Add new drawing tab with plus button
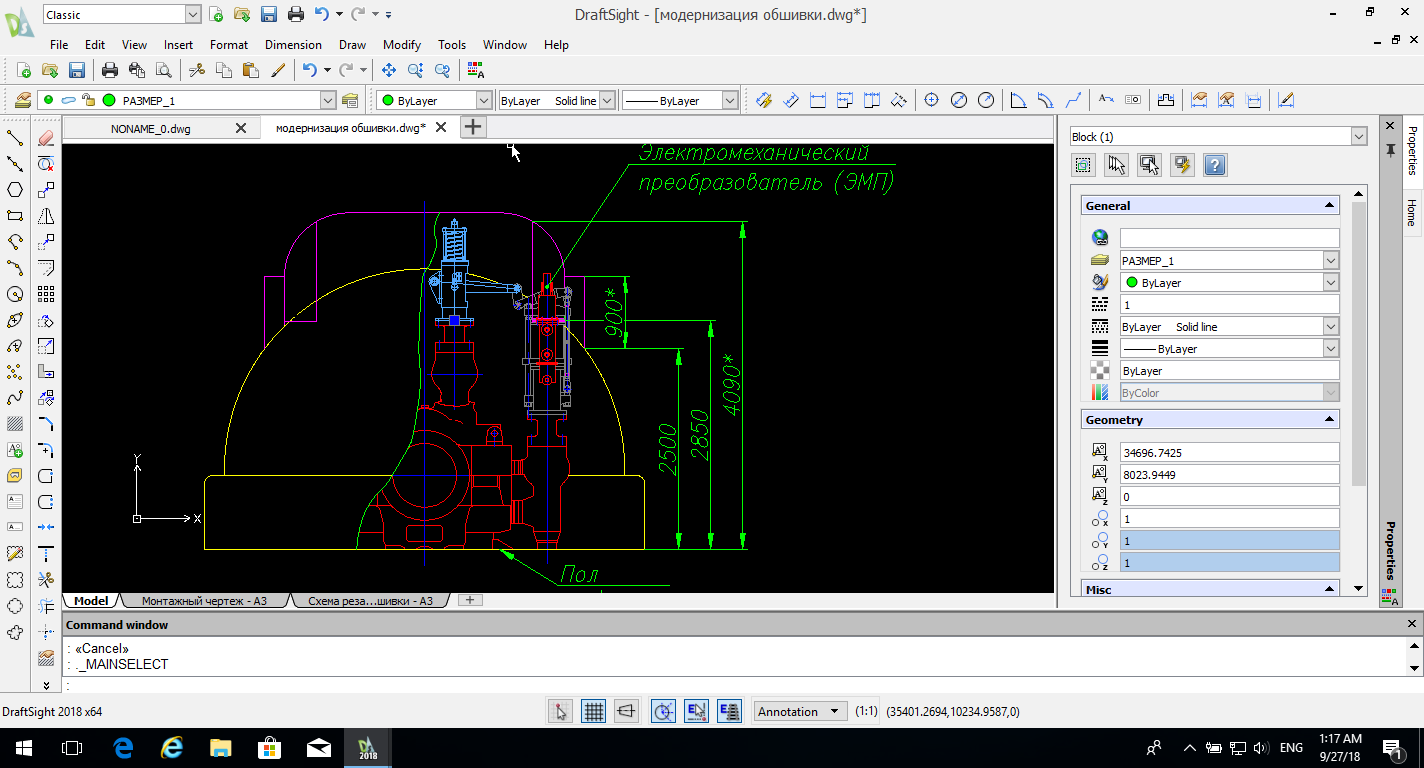This screenshot has width=1424, height=768. (x=473, y=127)
